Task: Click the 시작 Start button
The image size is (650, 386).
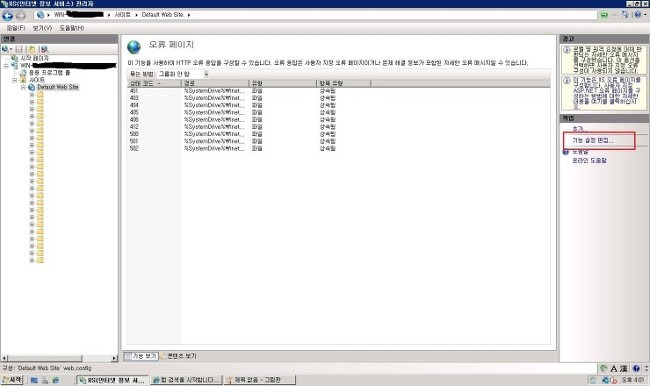Action: [12, 380]
